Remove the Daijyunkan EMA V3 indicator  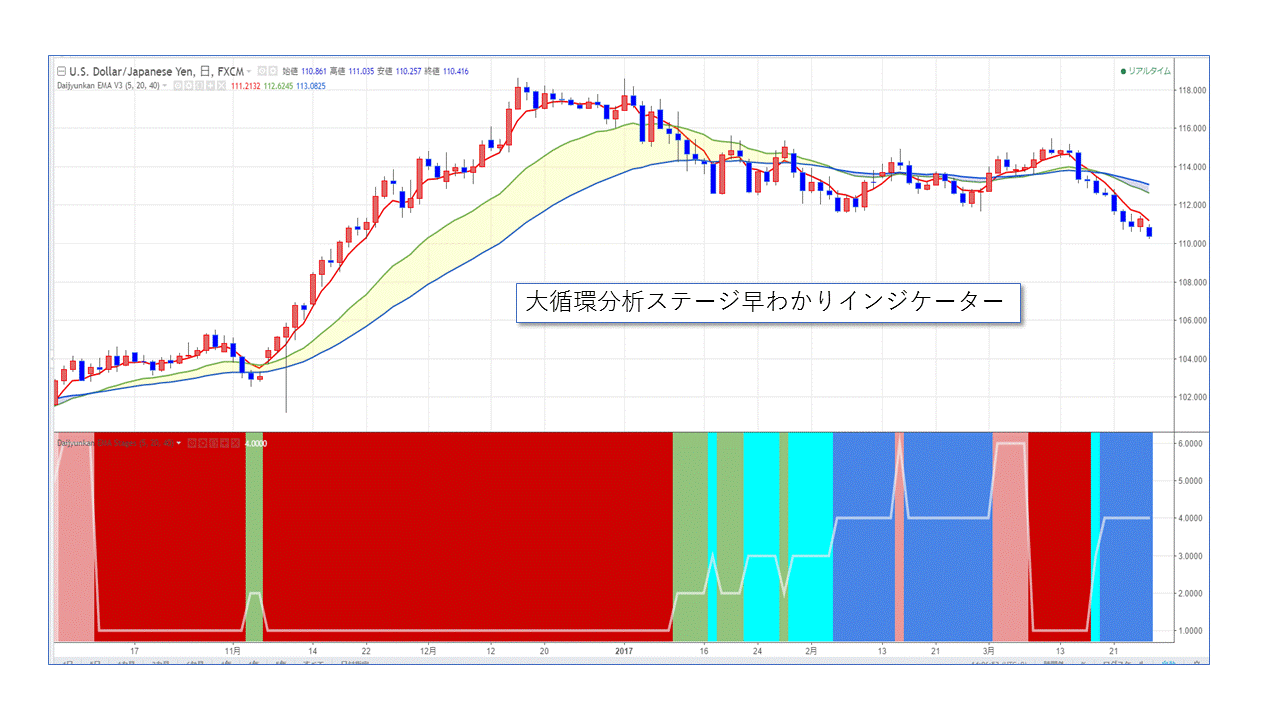(x=221, y=86)
